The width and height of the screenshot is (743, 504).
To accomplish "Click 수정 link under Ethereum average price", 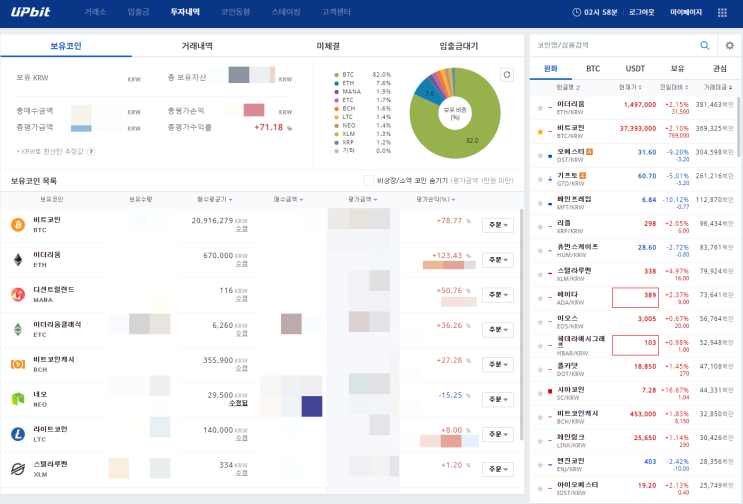I will coord(242,264).
